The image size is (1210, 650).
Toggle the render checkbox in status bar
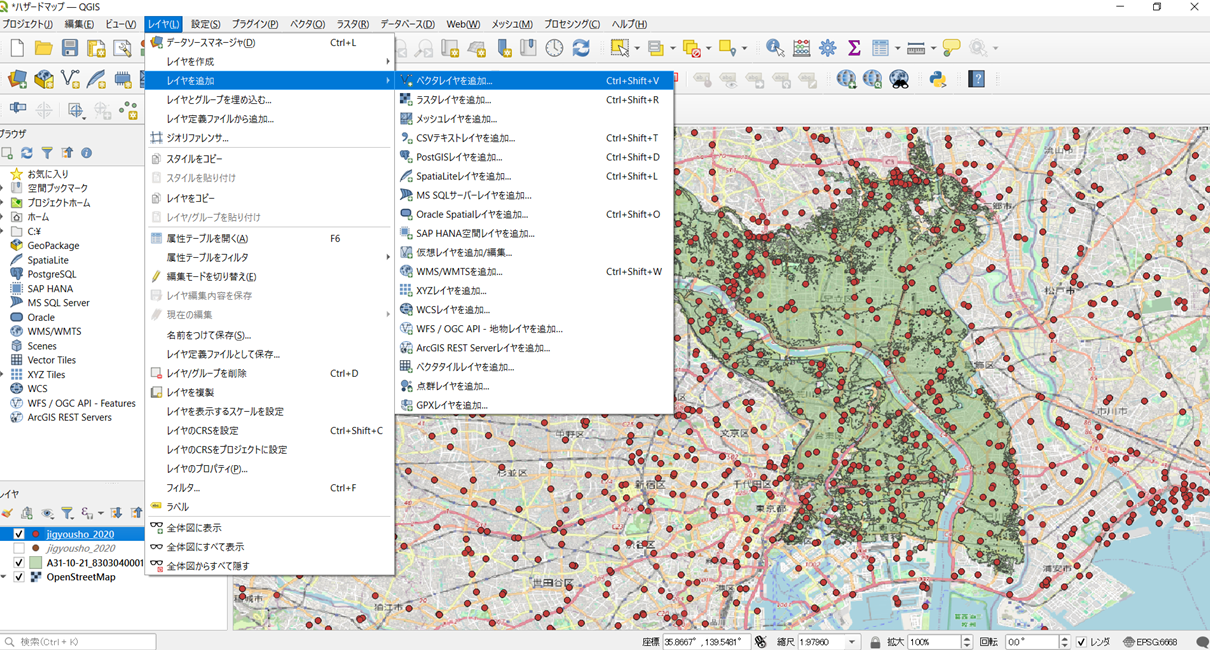(1081, 642)
